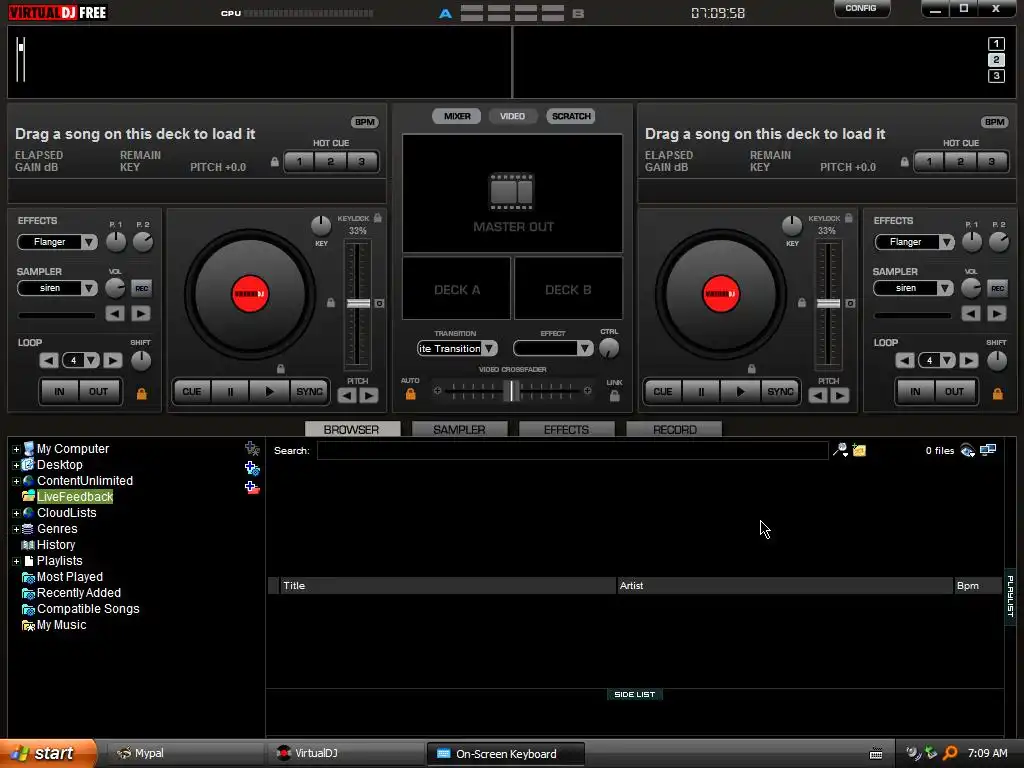Image resolution: width=1024 pixels, height=768 pixels.
Task: Click the right sampler REC button
Action: (x=997, y=288)
